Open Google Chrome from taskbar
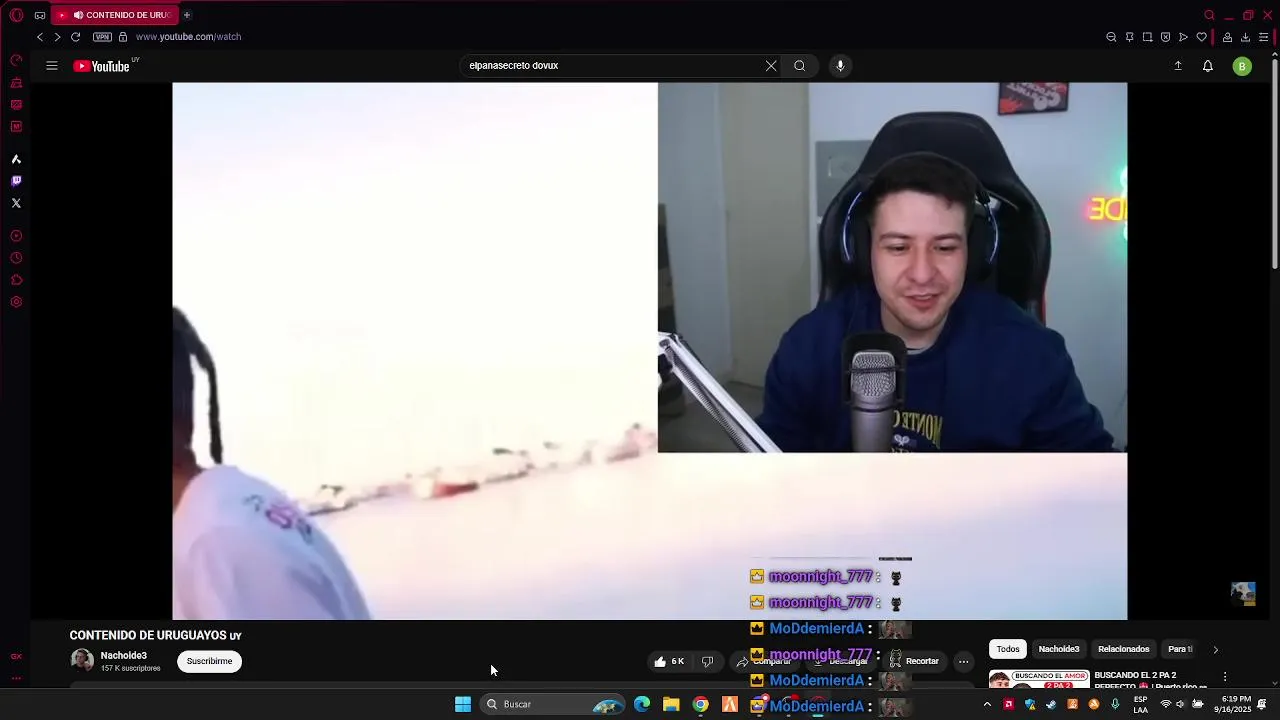The width and height of the screenshot is (1280, 720). [701, 704]
